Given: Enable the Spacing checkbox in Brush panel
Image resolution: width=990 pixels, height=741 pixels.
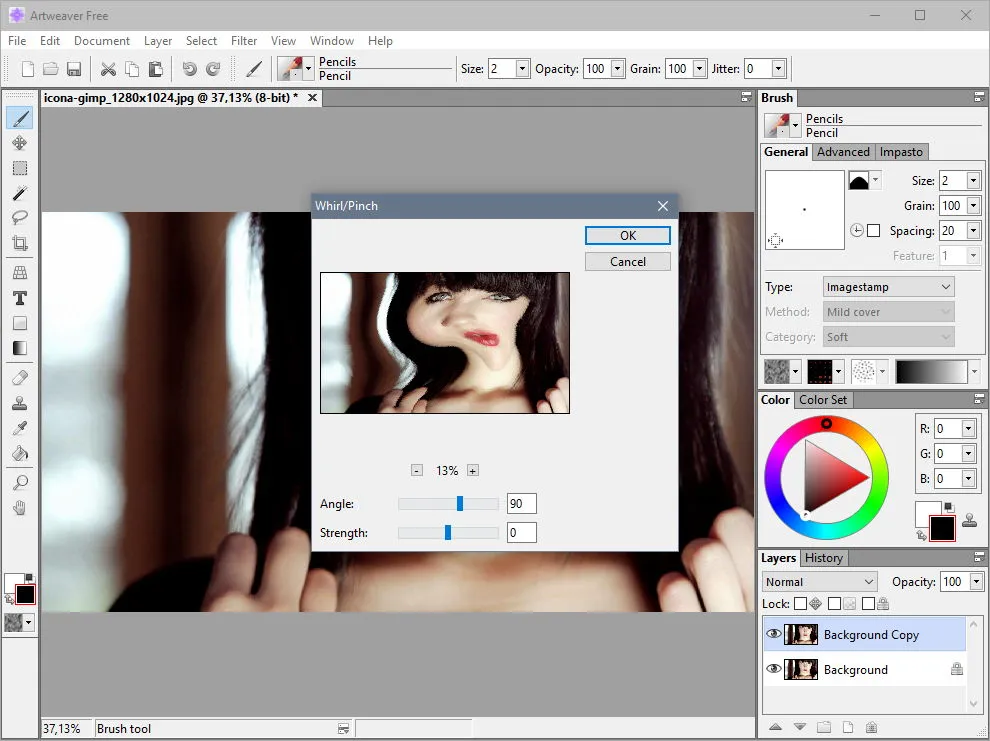Looking at the screenshot, I should [x=874, y=230].
